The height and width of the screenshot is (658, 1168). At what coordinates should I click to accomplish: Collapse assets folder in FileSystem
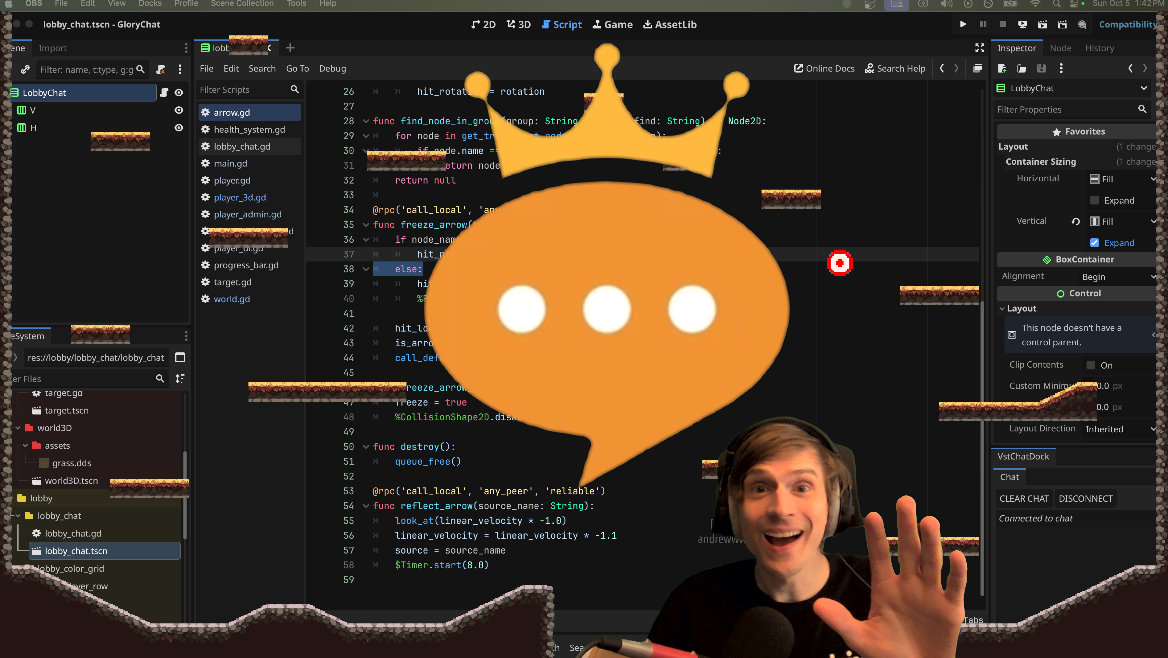(25, 446)
